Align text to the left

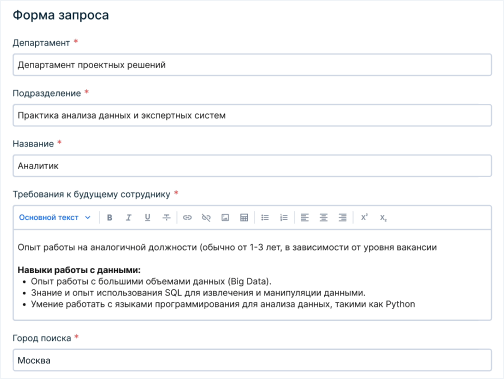coord(305,218)
